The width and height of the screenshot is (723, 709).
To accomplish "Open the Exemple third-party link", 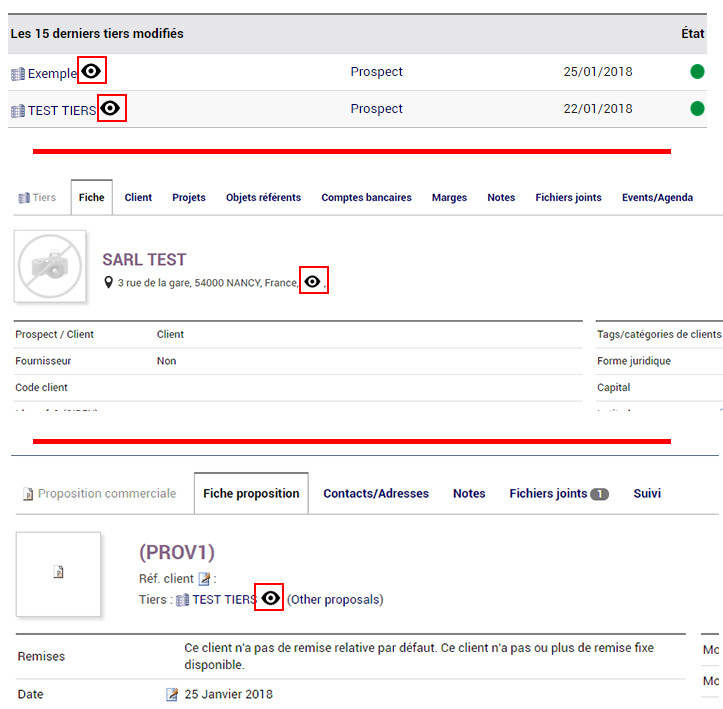I will [52, 74].
